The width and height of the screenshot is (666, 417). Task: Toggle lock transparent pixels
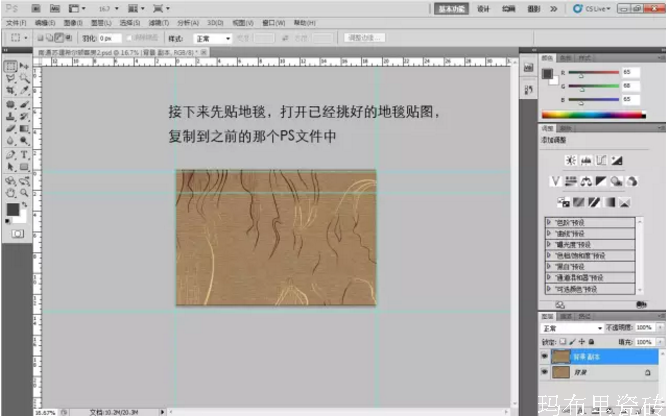[563, 342]
